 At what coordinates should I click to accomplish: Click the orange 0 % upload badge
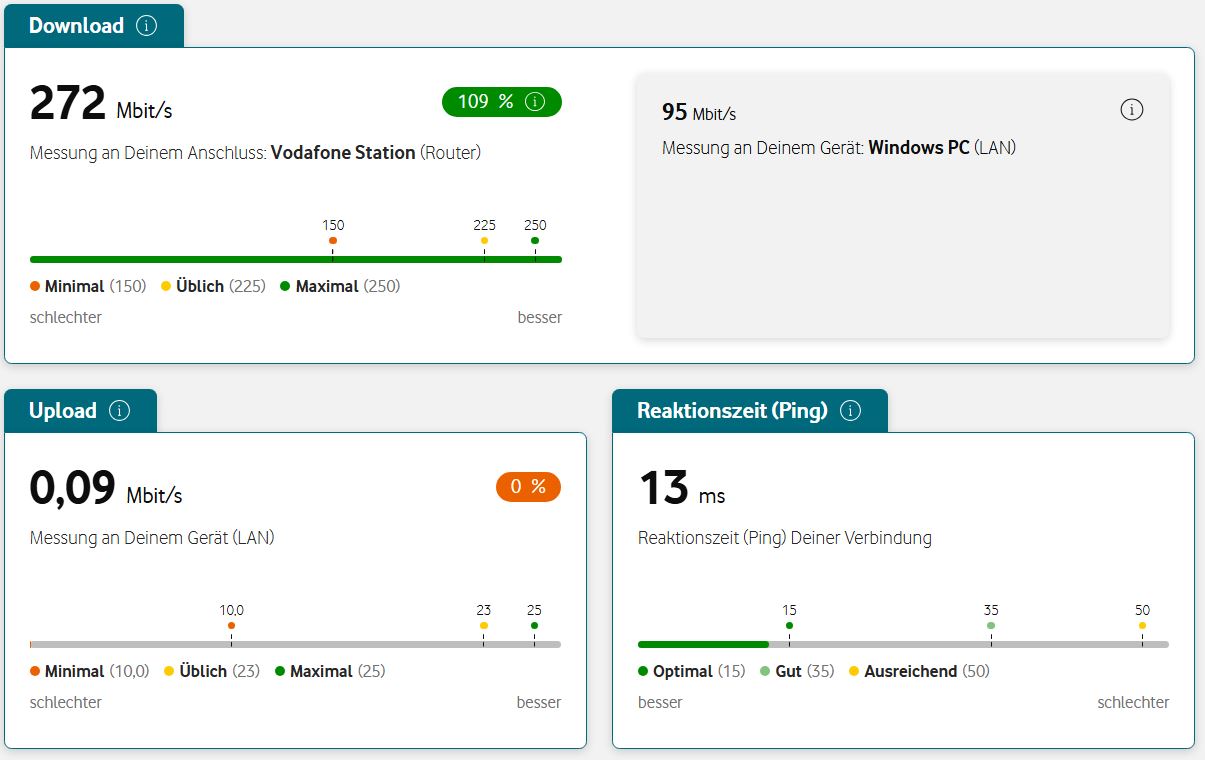coord(528,487)
